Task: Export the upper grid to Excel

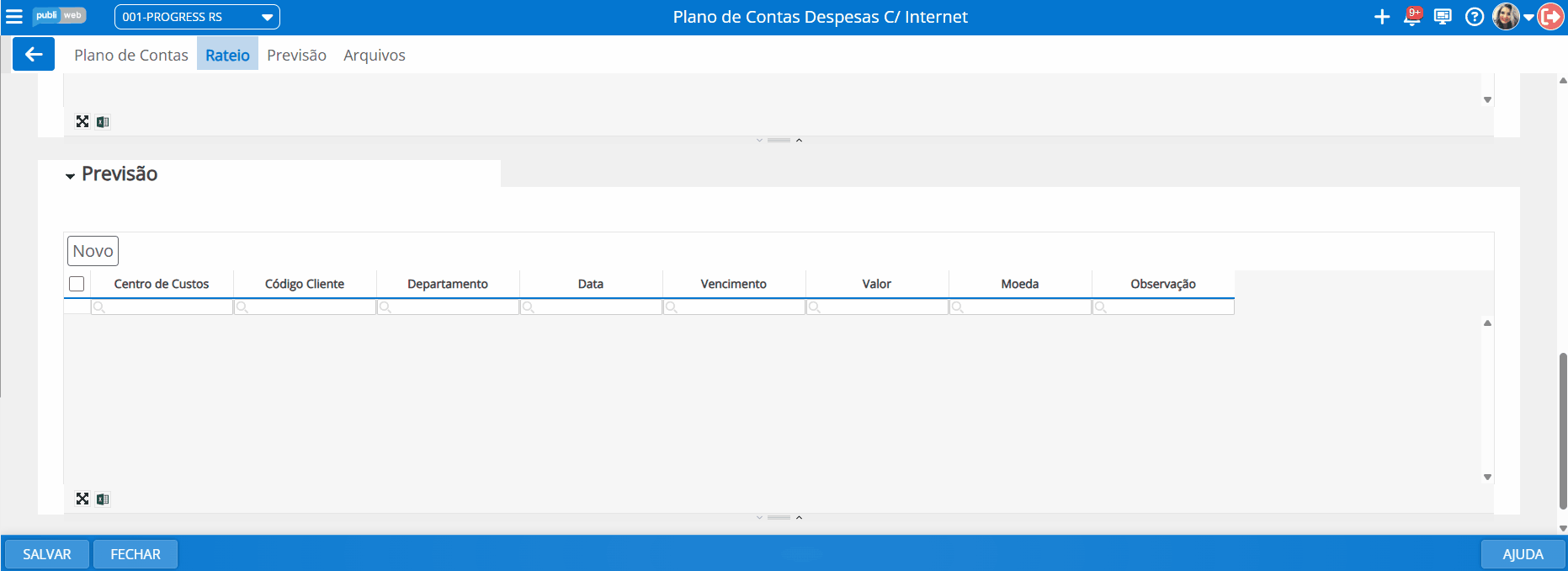Action: point(103,122)
